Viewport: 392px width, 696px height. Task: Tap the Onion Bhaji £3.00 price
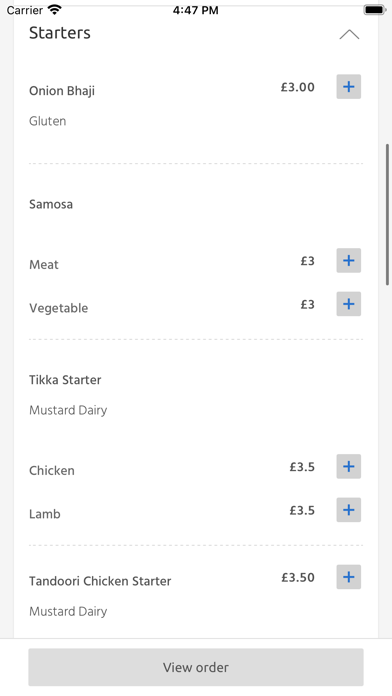297,87
